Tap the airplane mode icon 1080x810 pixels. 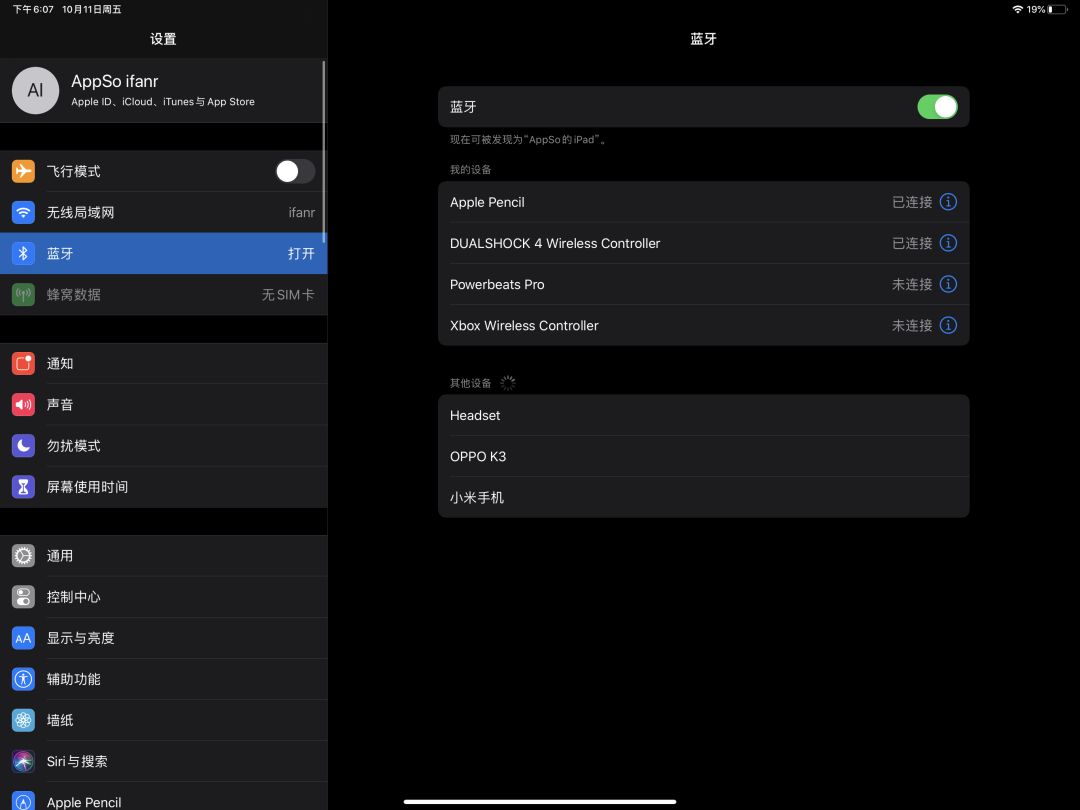(x=23, y=171)
